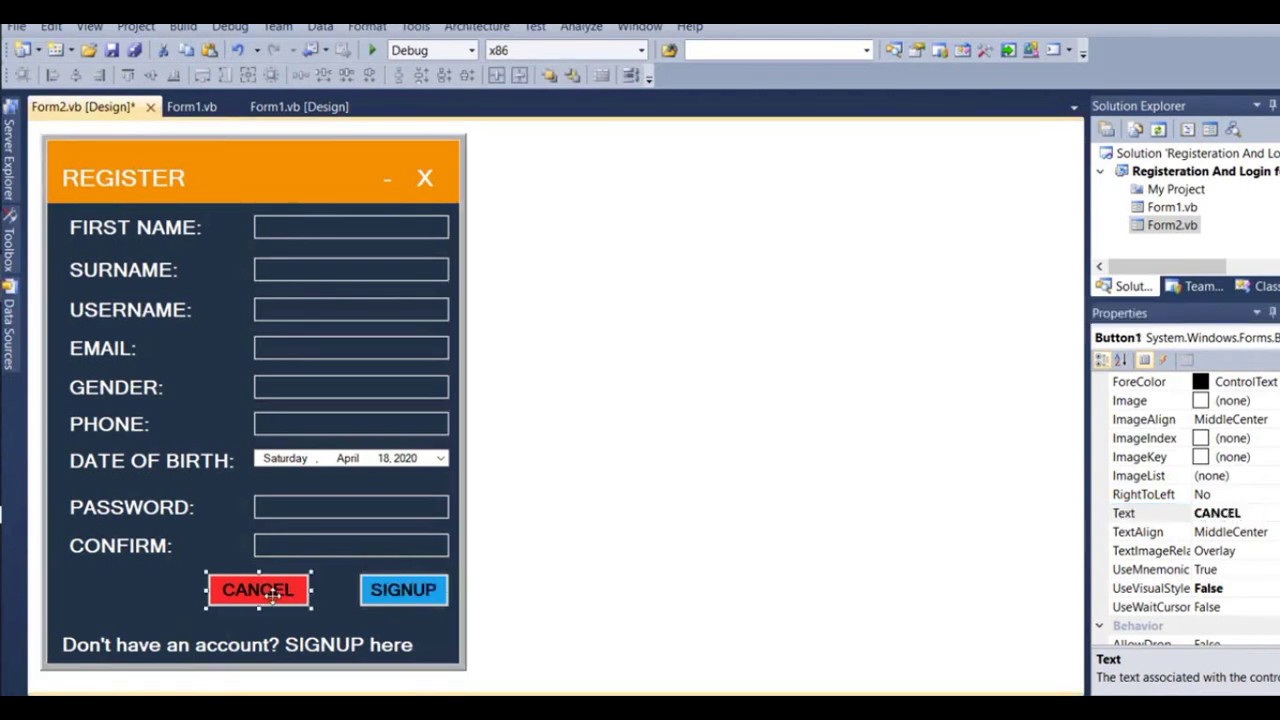Image resolution: width=1280 pixels, height=720 pixels.
Task: Open the Team Explorer tab
Action: pos(1195,286)
